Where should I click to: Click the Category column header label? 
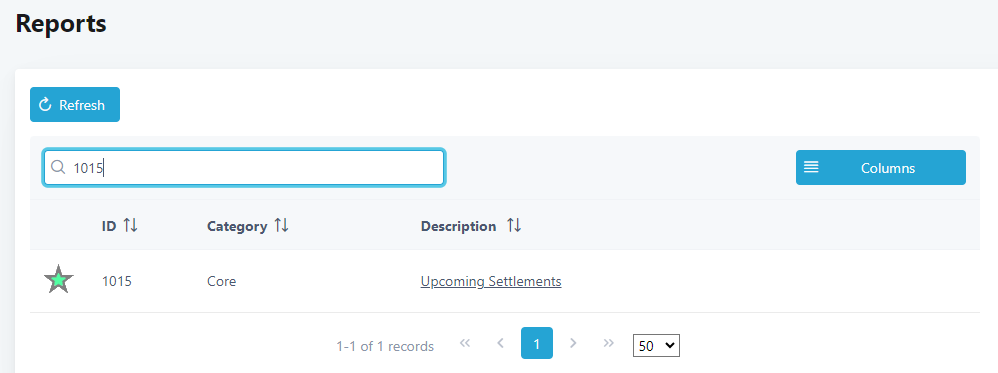point(237,226)
